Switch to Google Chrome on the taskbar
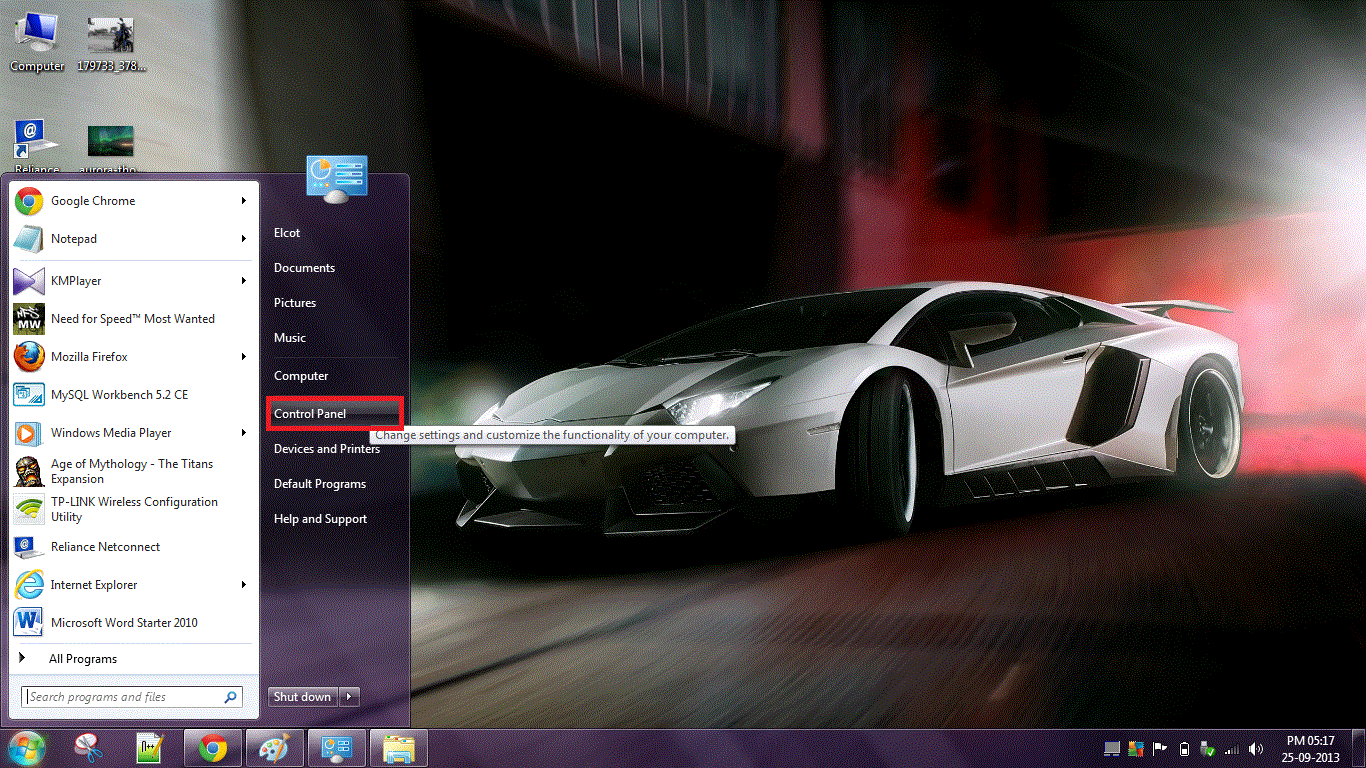Image resolution: width=1366 pixels, height=768 pixels. point(212,748)
